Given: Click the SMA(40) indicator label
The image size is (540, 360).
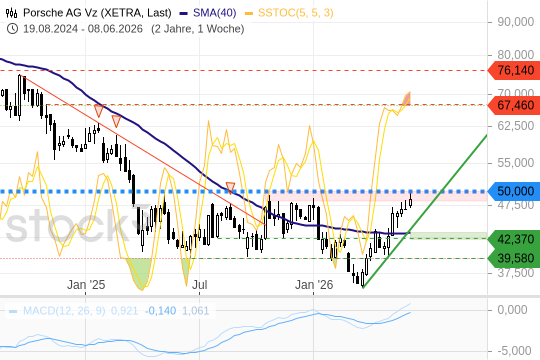Looking at the screenshot, I should 215,13.
